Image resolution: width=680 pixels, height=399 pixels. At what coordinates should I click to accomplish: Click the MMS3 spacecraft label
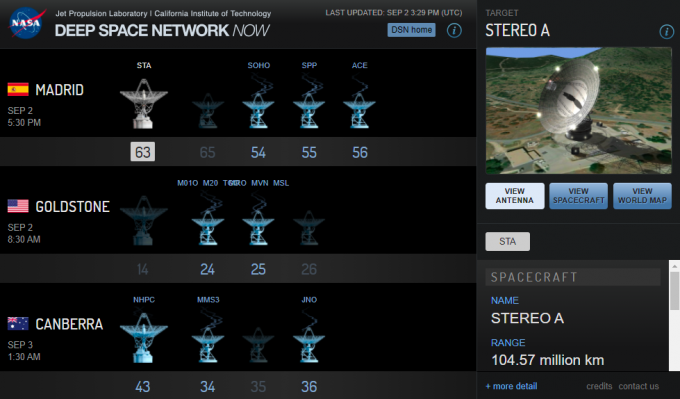[208, 300]
